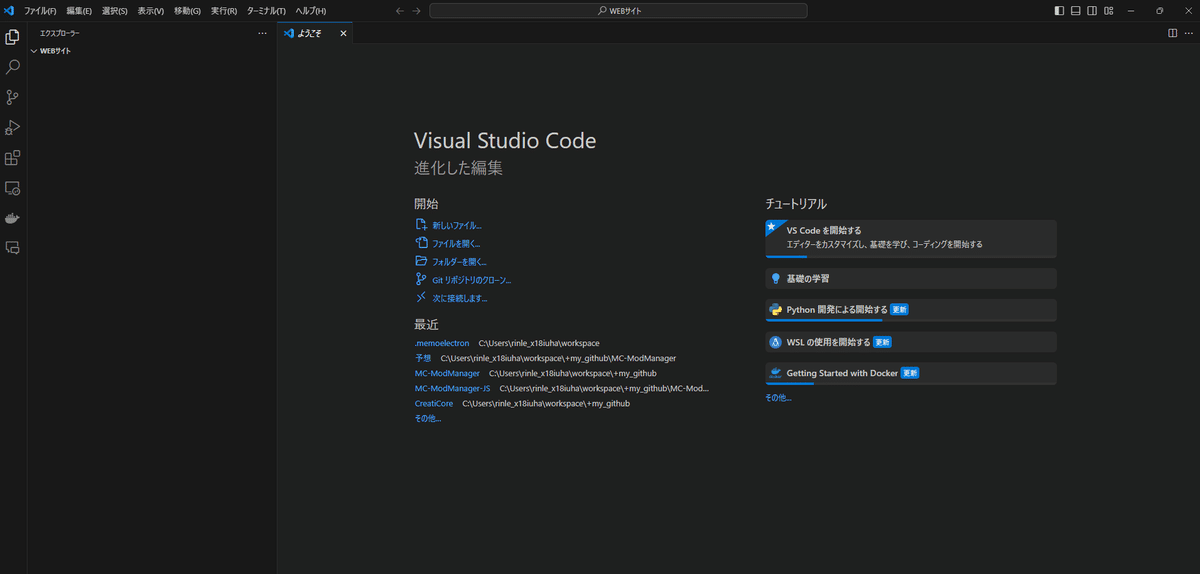Split the editor to the right

pos(1173,33)
